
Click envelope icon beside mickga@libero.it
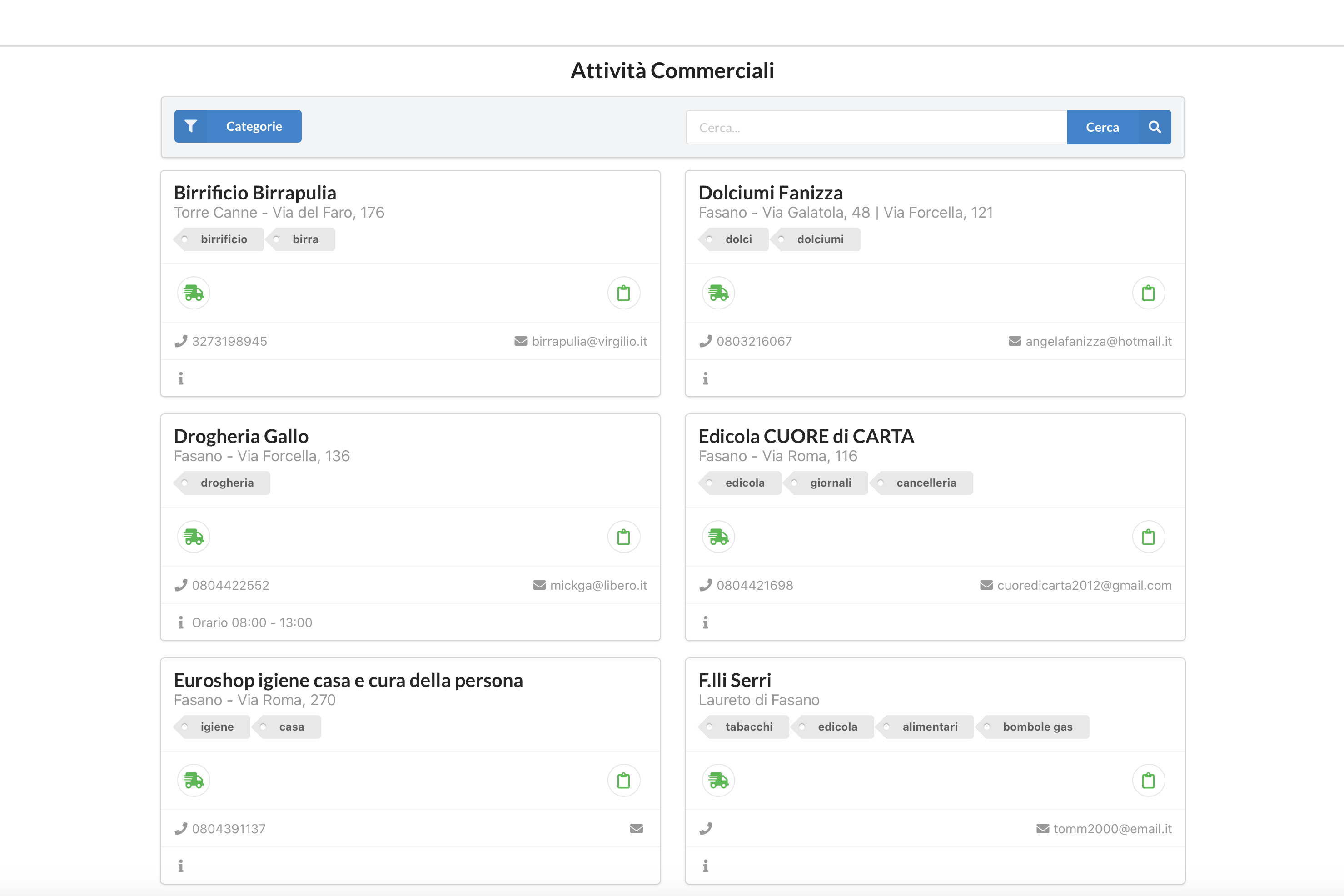[539, 585]
